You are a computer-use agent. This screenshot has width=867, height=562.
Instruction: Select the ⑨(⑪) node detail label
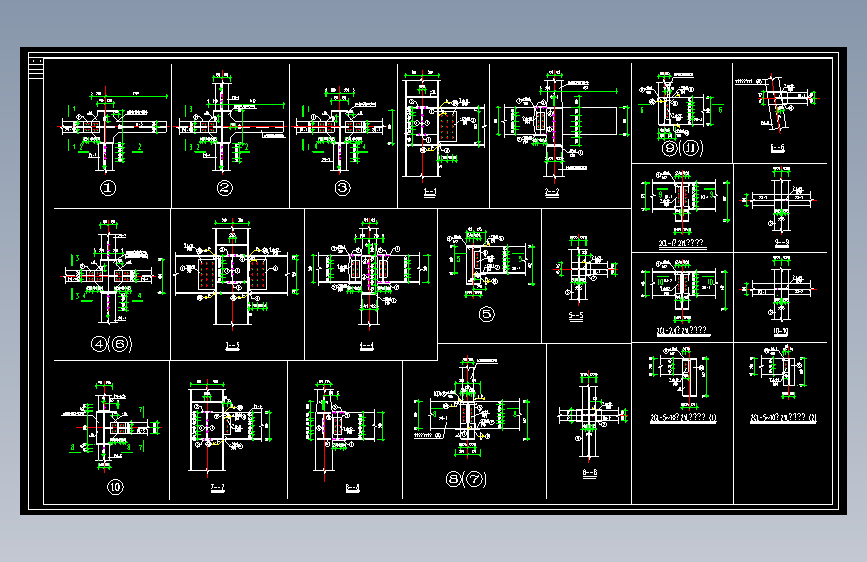682,148
